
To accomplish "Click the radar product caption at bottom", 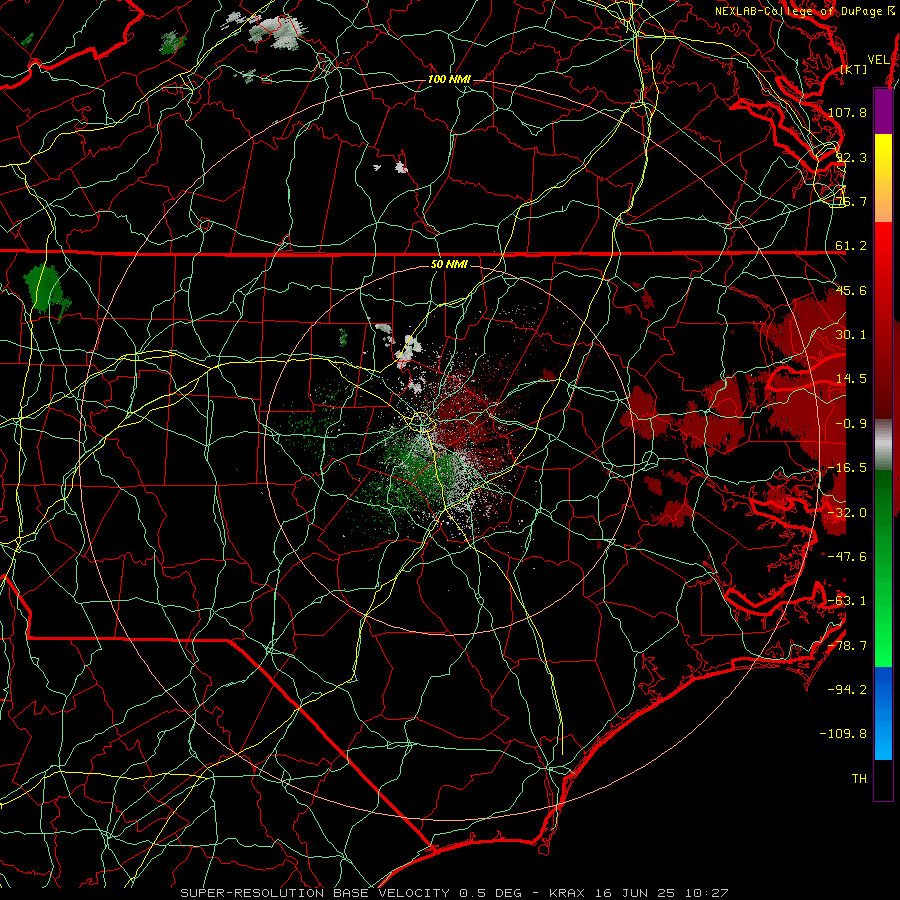I will (454, 893).
